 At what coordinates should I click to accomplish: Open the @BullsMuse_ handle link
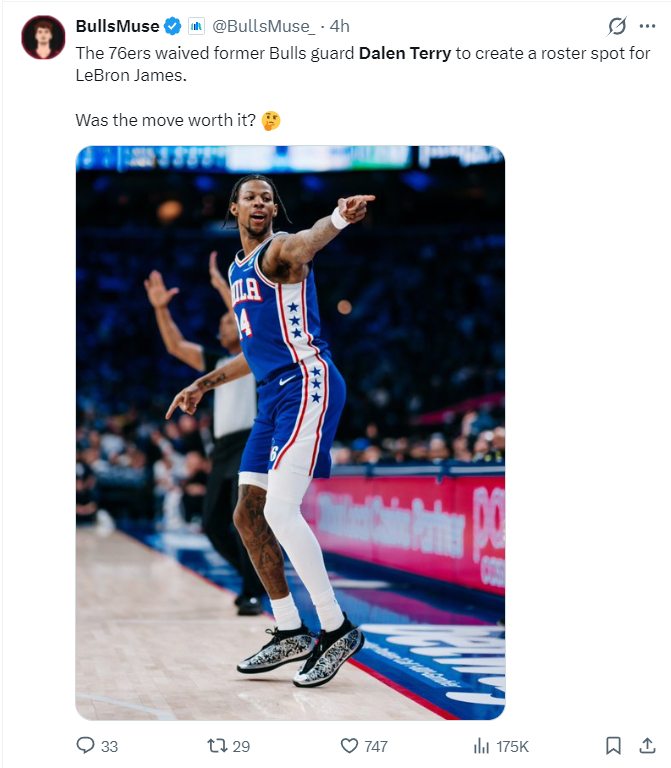click(264, 26)
